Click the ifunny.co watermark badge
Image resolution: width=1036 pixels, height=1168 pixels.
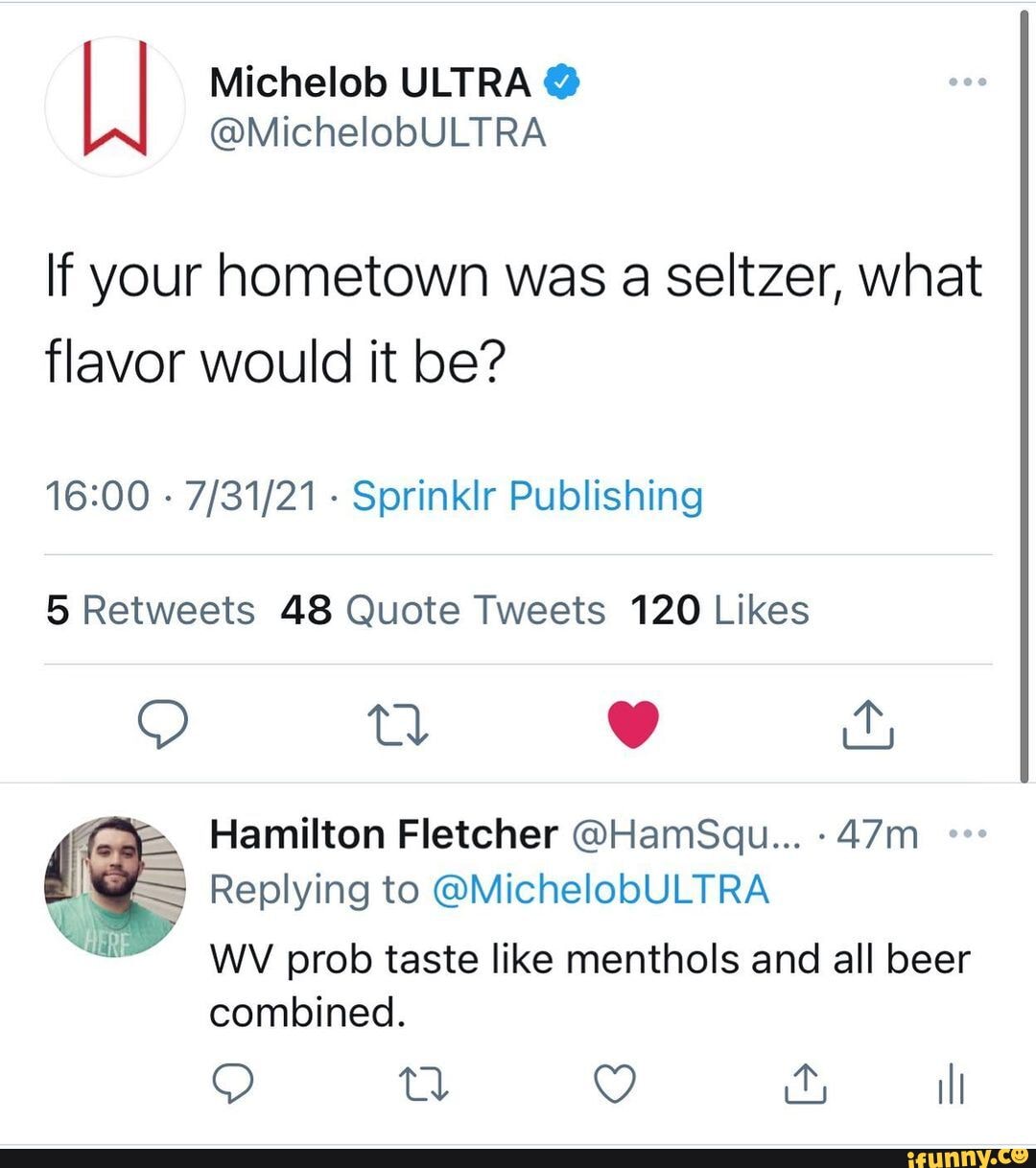[972, 1155]
